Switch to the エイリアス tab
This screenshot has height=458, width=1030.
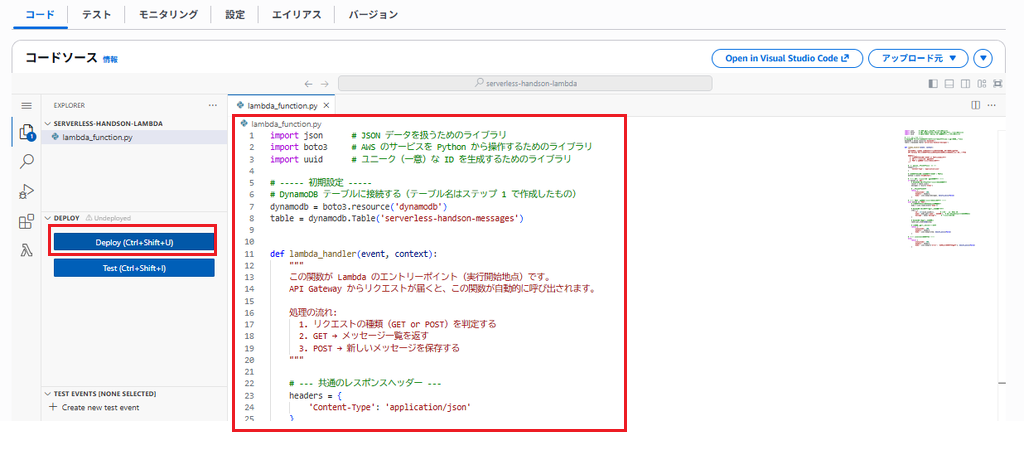[x=296, y=15]
